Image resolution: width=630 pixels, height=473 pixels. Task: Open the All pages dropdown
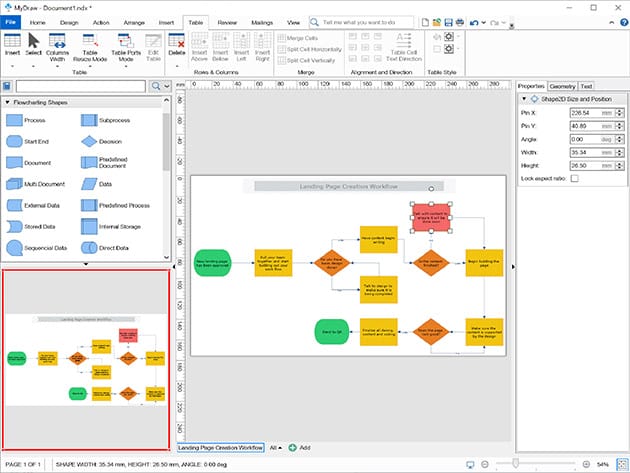(276, 447)
